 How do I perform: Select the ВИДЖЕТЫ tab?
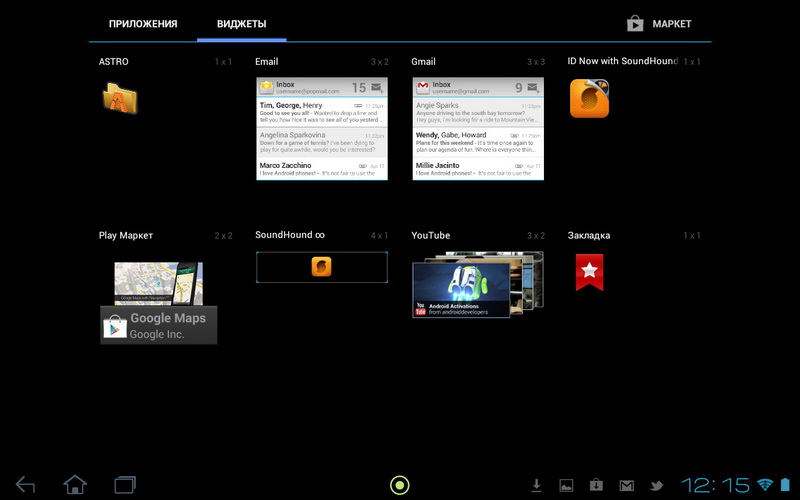[x=241, y=24]
